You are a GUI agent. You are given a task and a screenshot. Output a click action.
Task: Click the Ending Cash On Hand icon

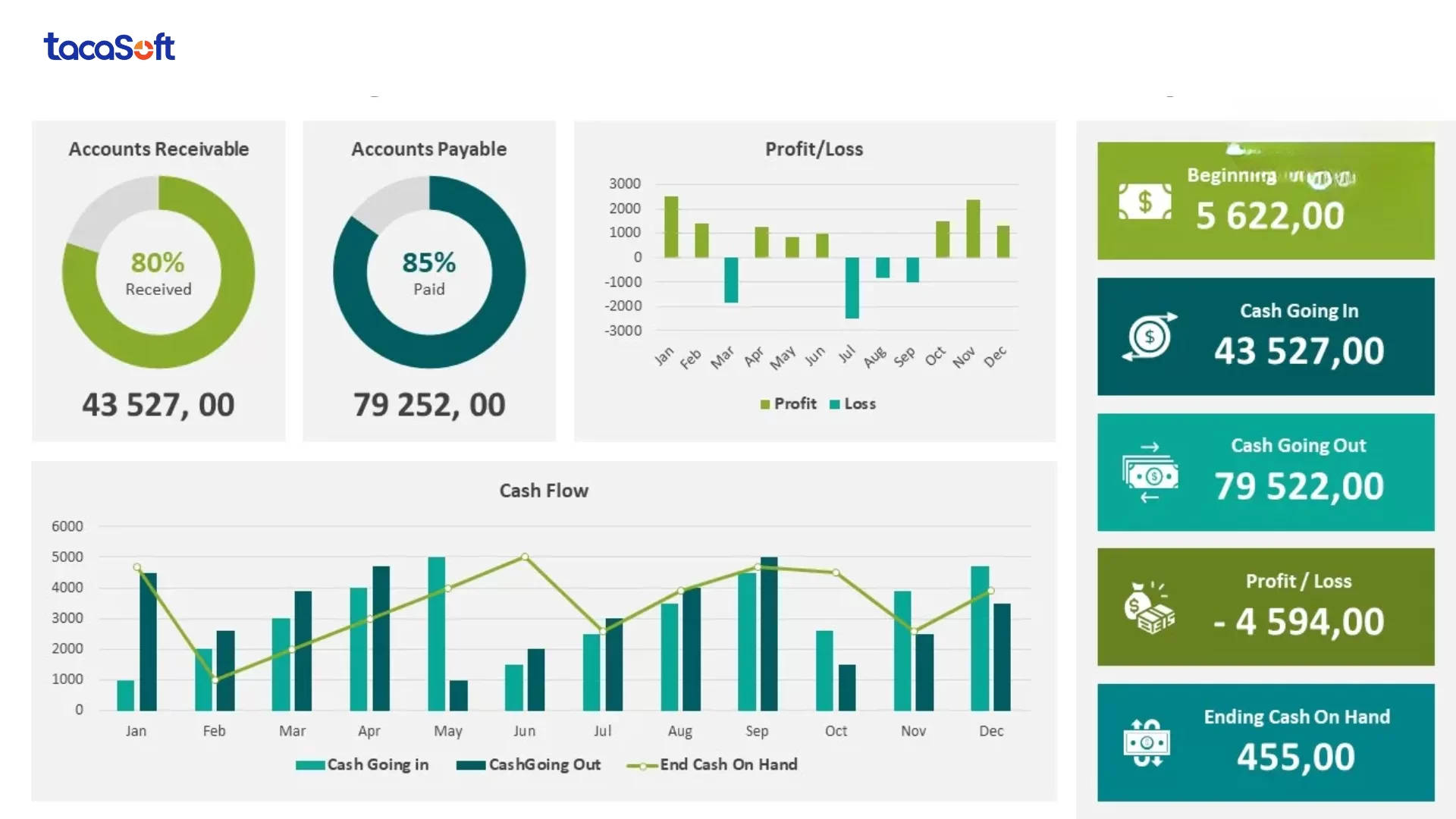pyautogui.click(x=1147, y=742)
